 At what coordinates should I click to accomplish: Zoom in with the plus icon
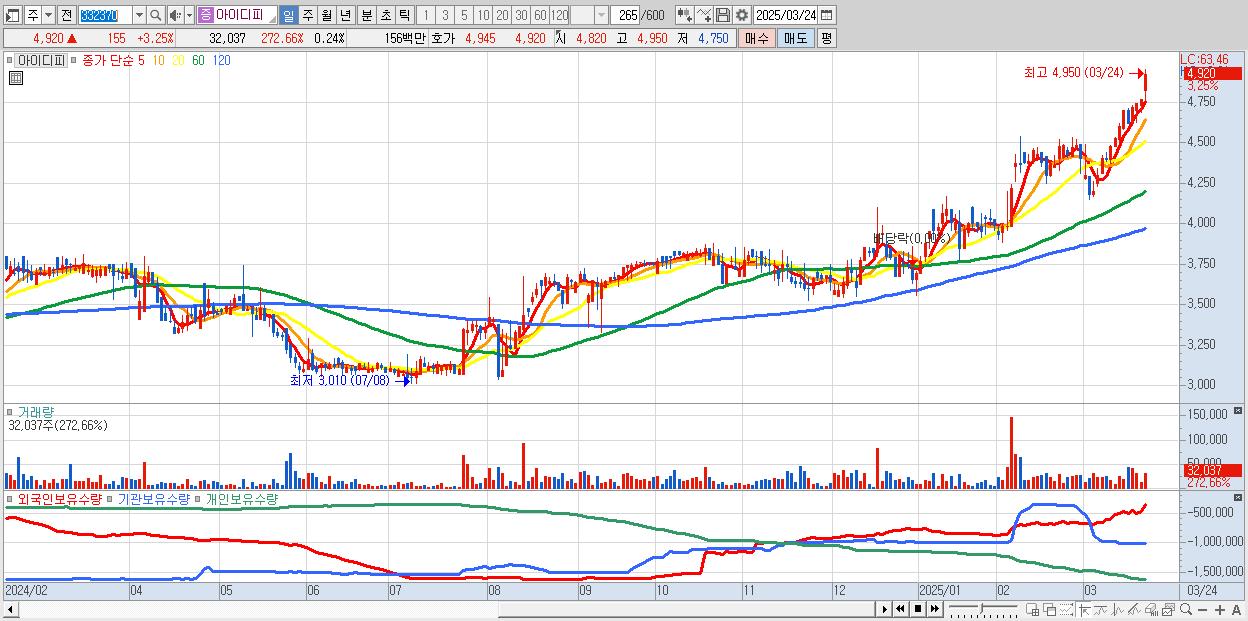click(1220, 610)
